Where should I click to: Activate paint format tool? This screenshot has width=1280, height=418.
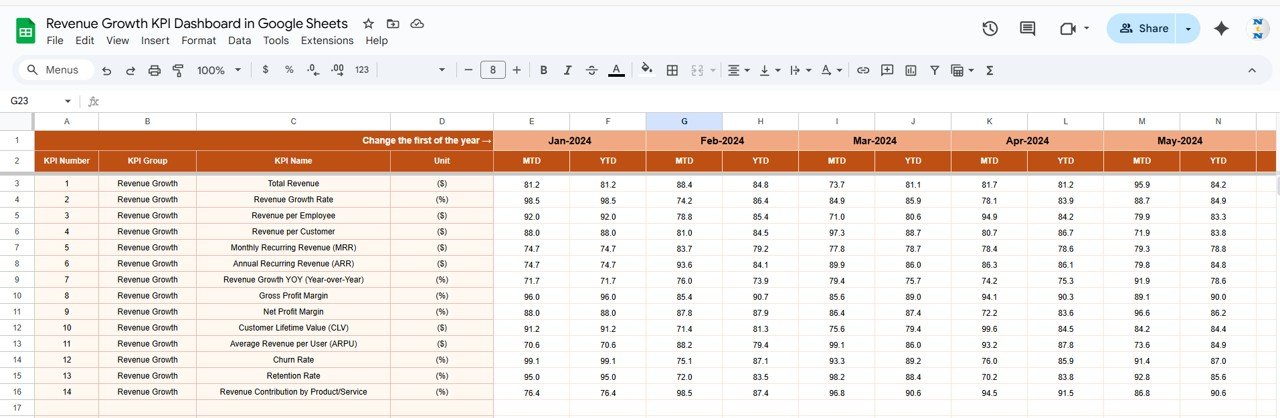pos(178,70)
